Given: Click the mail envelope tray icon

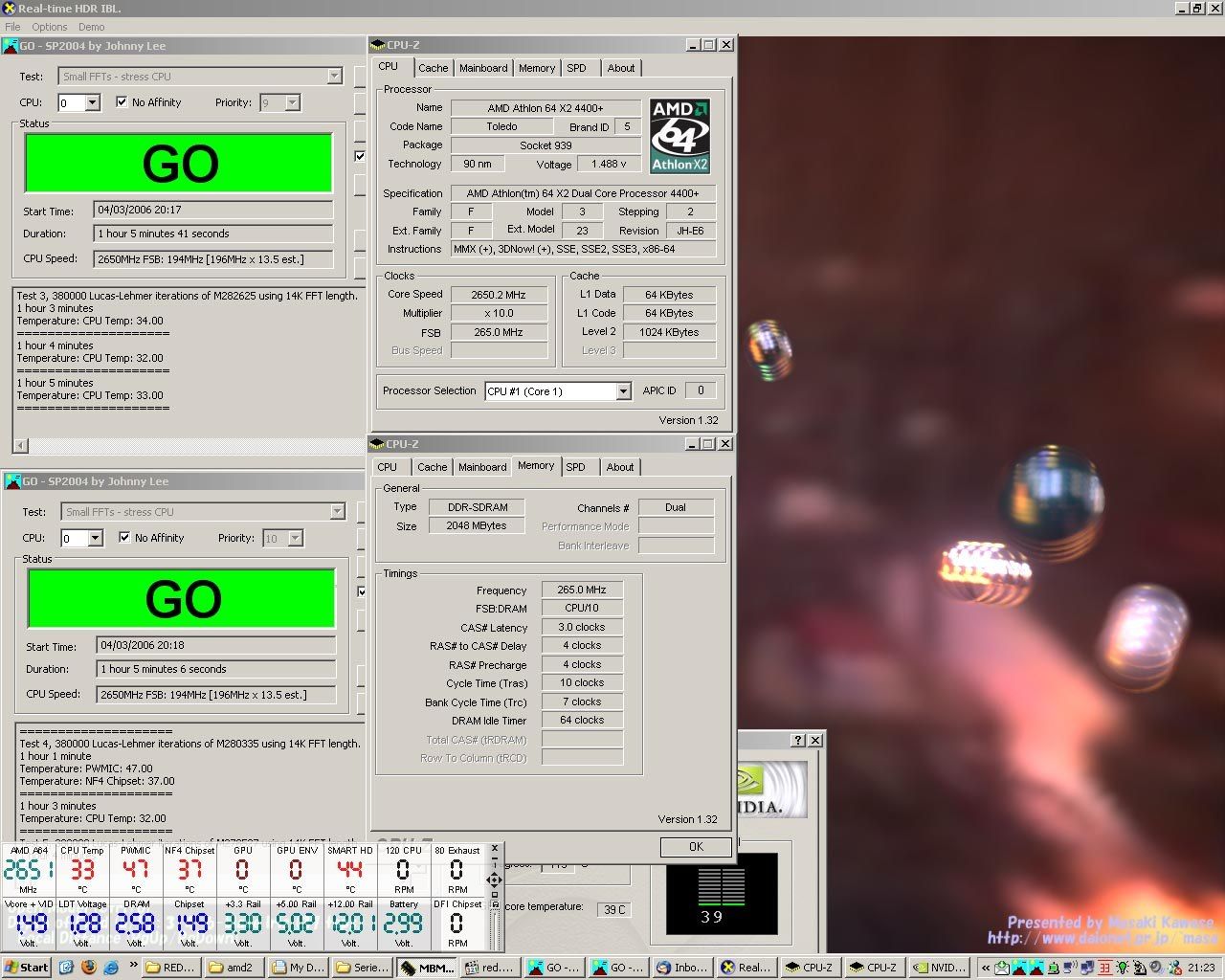Looking at the screenshot, I should tap(1001, 968).
